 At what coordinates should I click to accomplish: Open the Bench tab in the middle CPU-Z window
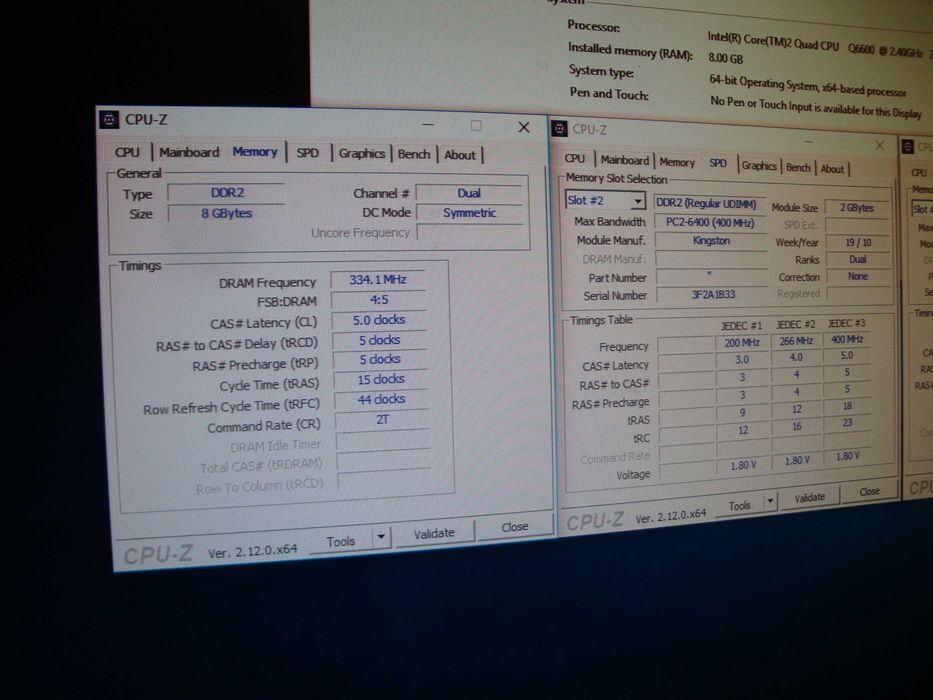(799, 168)
